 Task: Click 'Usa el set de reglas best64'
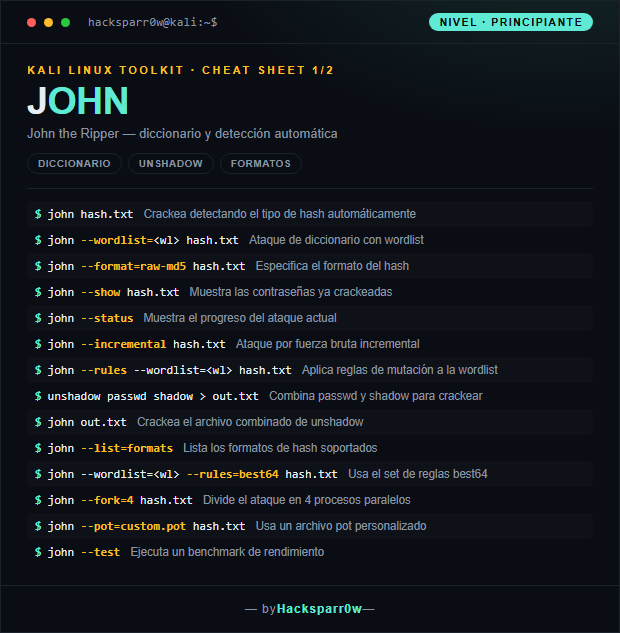coord(418,474)
